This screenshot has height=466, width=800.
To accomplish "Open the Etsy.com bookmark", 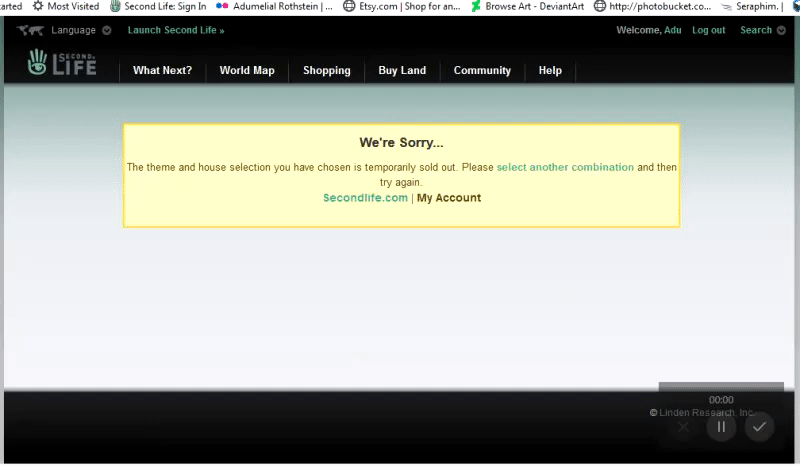I will pyautogui.click(x=402, y=6).
